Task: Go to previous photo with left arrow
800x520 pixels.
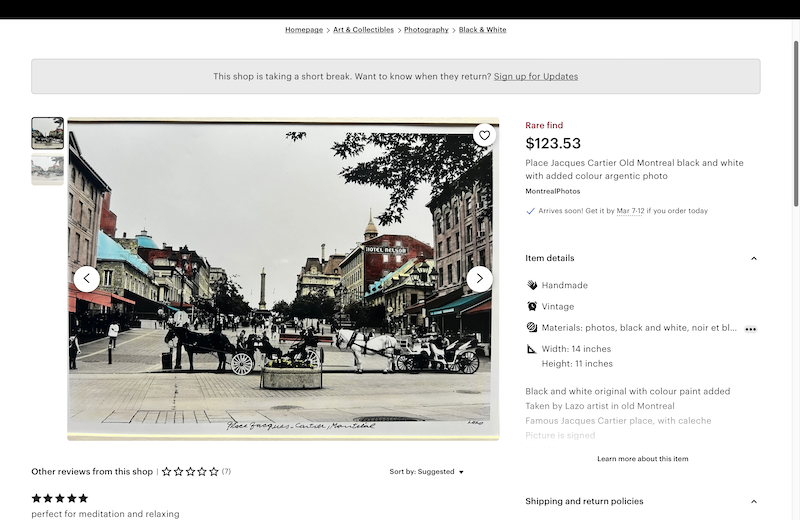Action: pos(87,279)
